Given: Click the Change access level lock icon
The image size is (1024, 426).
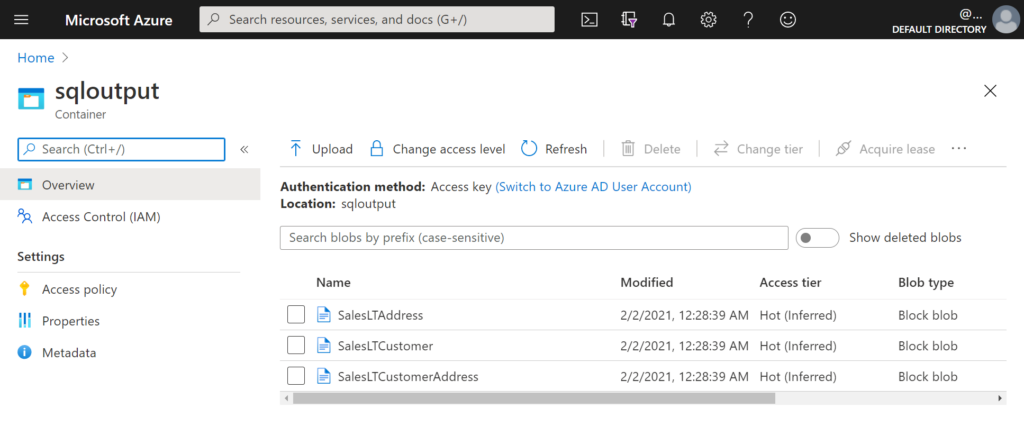Looking at the screenshot, I should click(x=376, y=149).
